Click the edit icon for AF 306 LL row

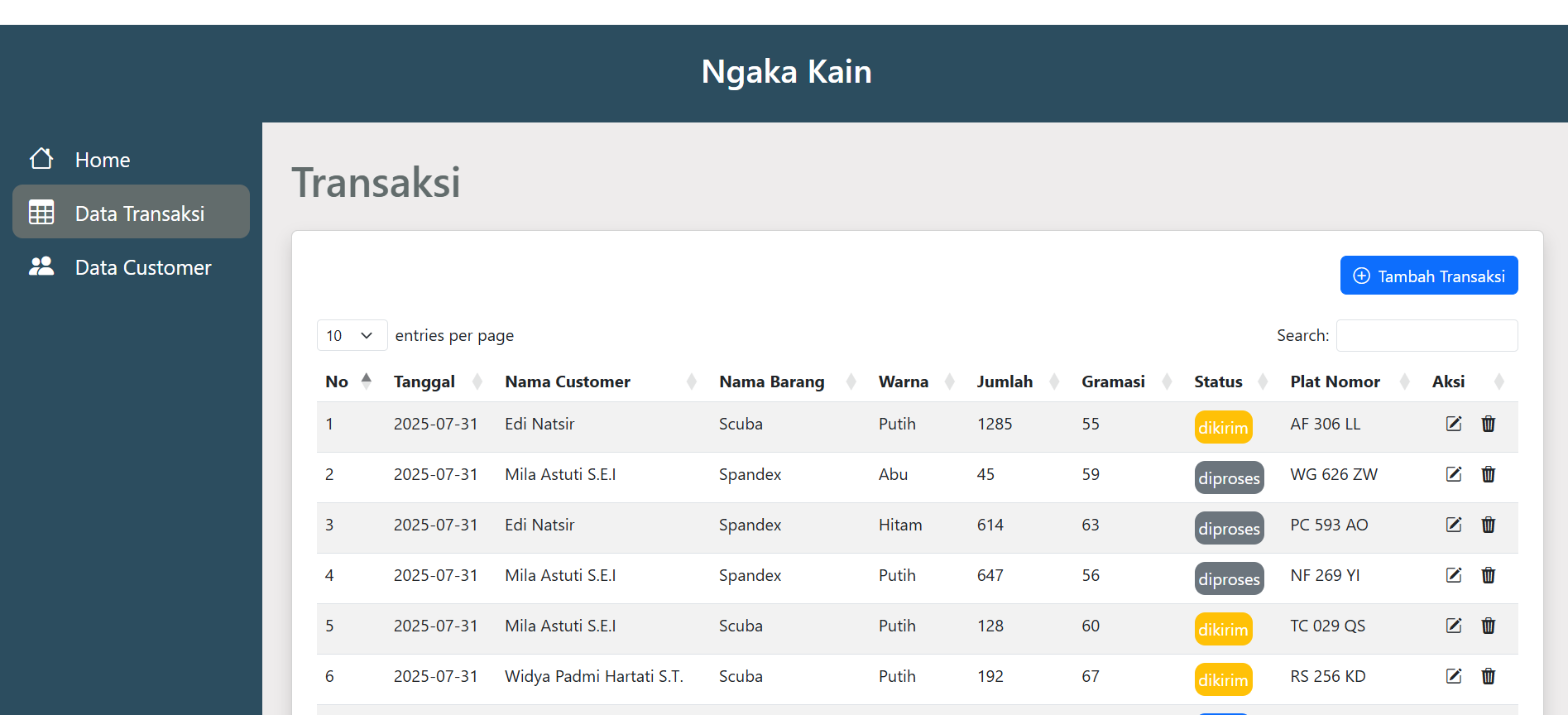(x=1454, y=424)
